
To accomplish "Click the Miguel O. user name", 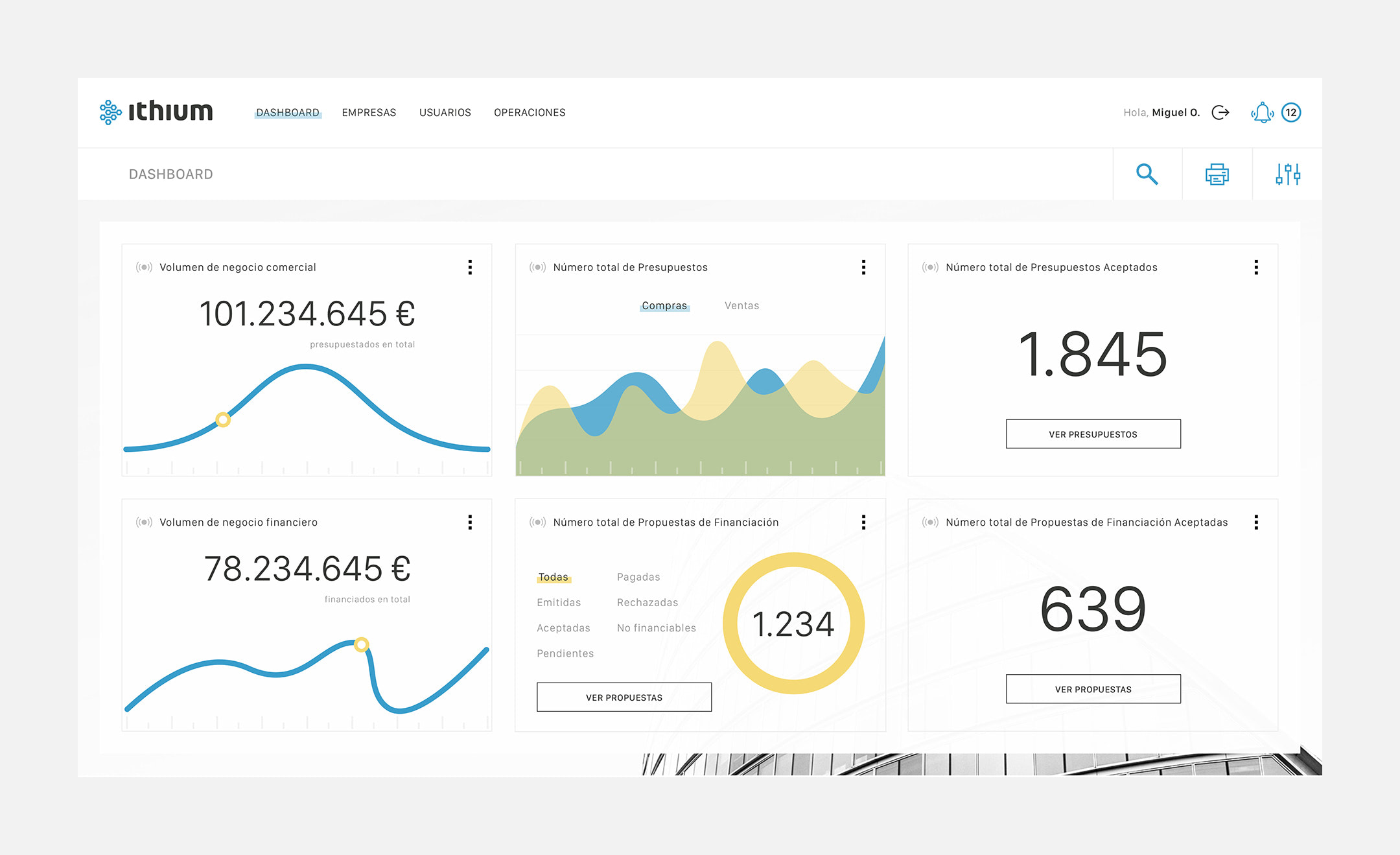I will coord(1176,112).
